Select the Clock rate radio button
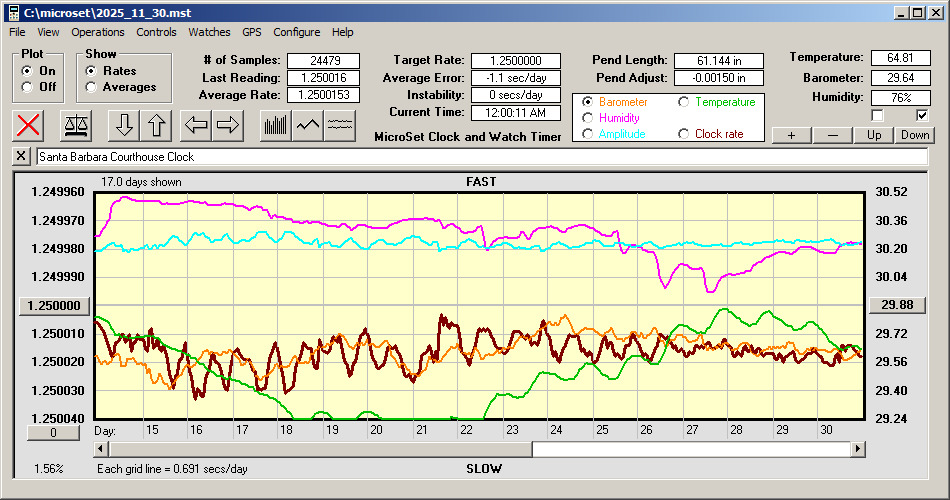Screen dimensions: 950x500 point(685,134)
